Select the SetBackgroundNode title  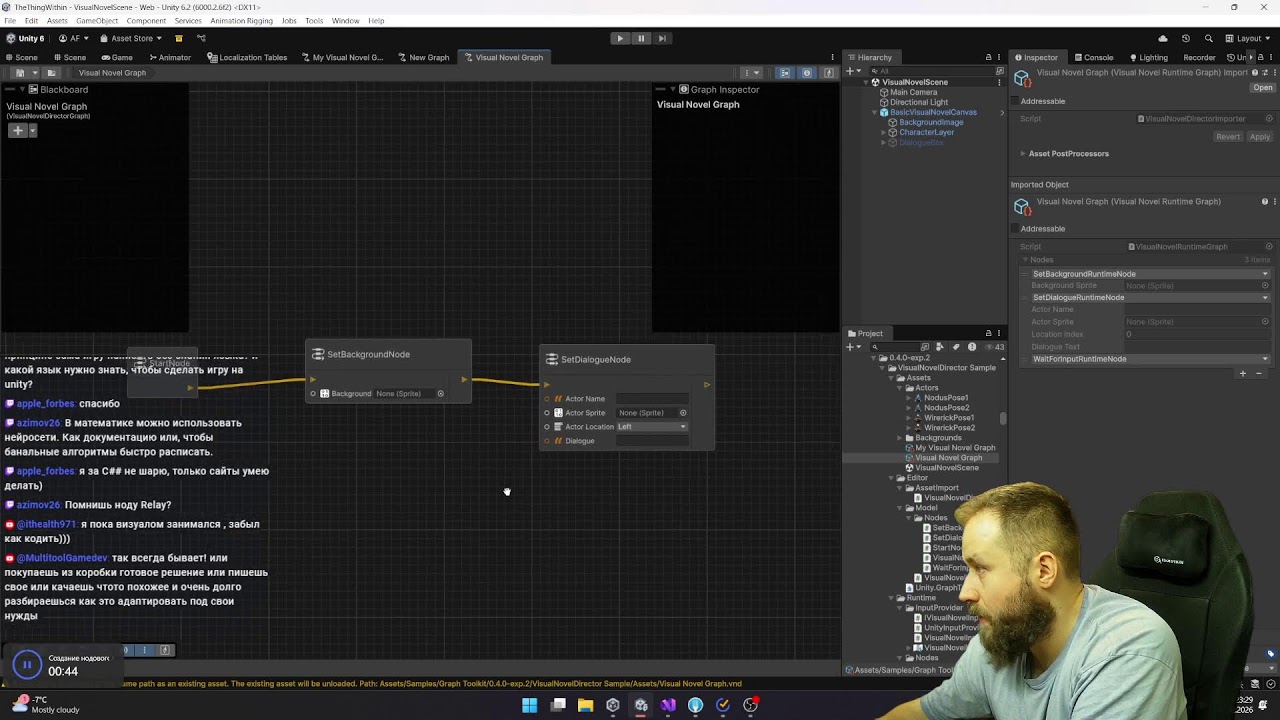pyautogui.click(x=368, y=354)
